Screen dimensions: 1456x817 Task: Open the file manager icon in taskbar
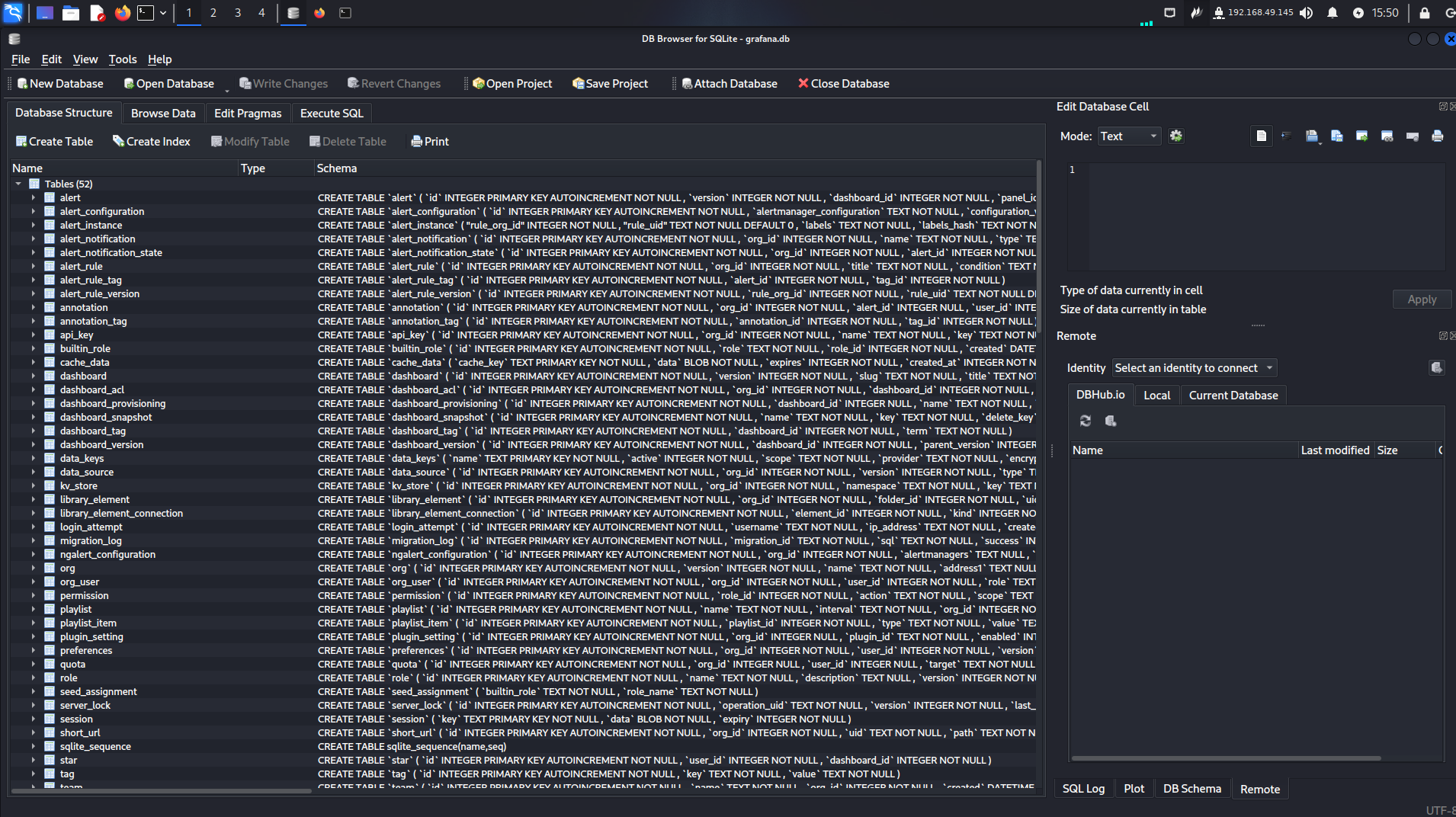pos(71,13)
